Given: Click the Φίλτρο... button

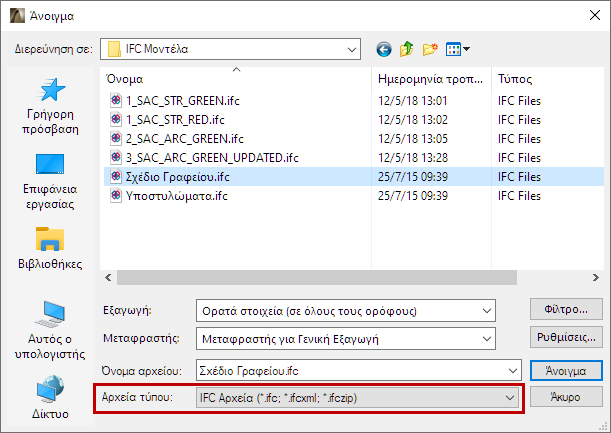Looking at the screenshot, I should 566,308.
